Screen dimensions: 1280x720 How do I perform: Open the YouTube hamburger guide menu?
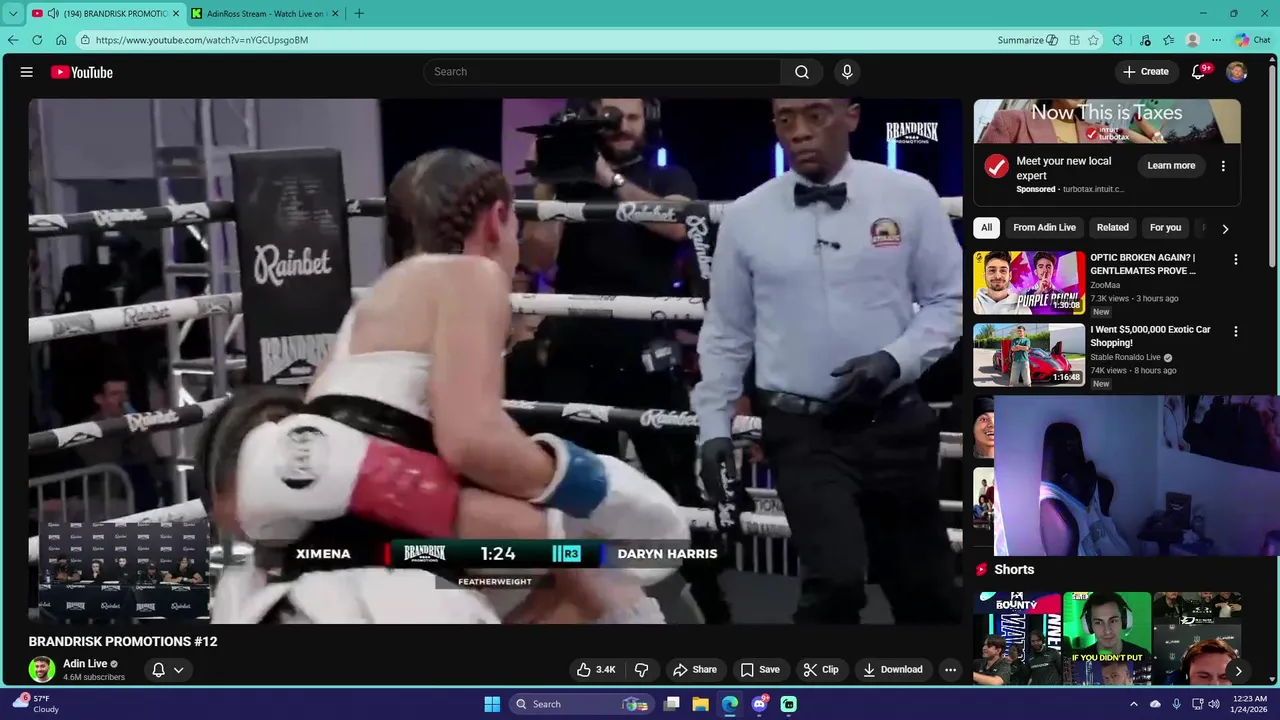click(x=27, y=72)
